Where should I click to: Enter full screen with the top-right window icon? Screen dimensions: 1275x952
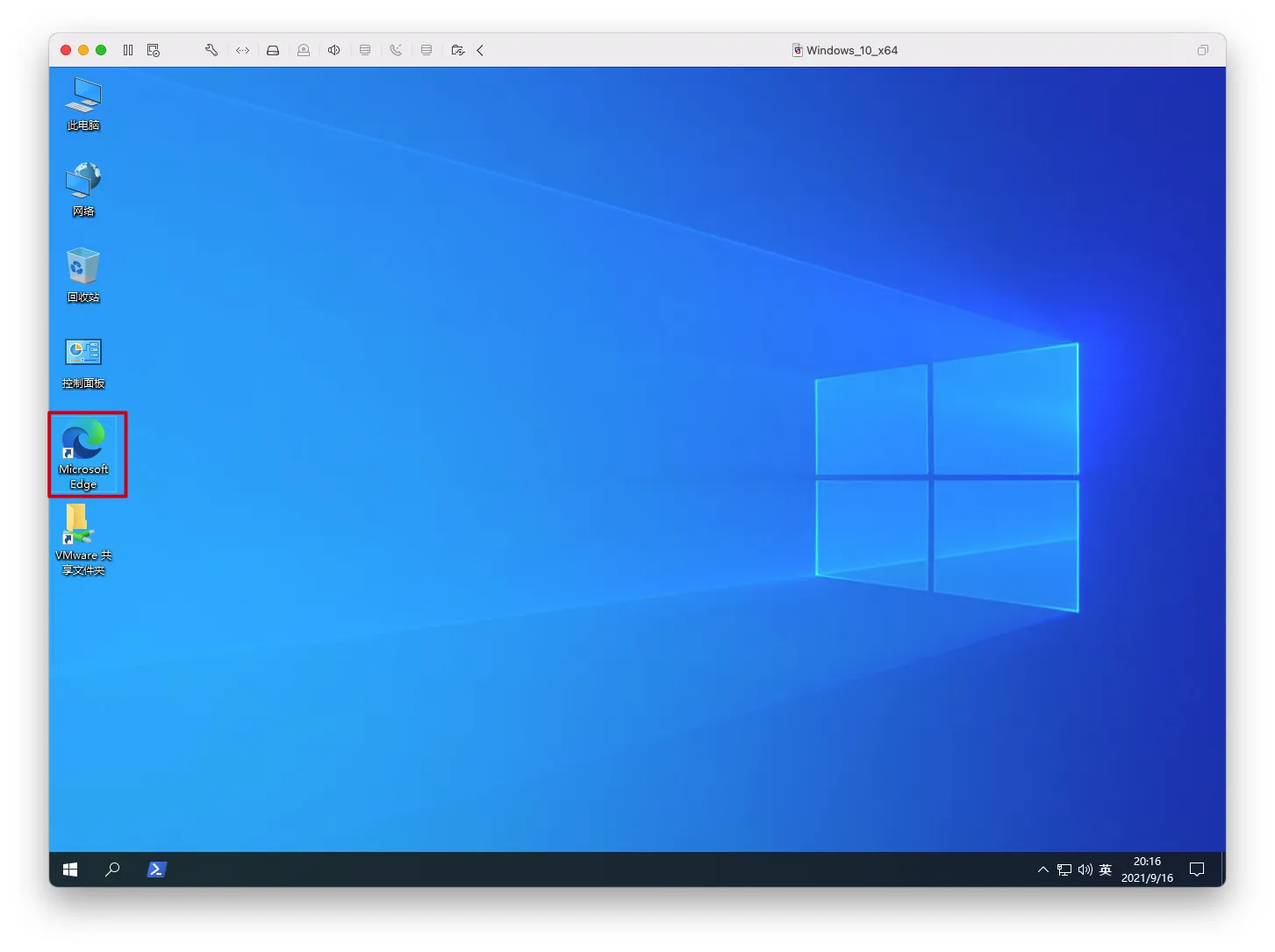coord(1203,50)
